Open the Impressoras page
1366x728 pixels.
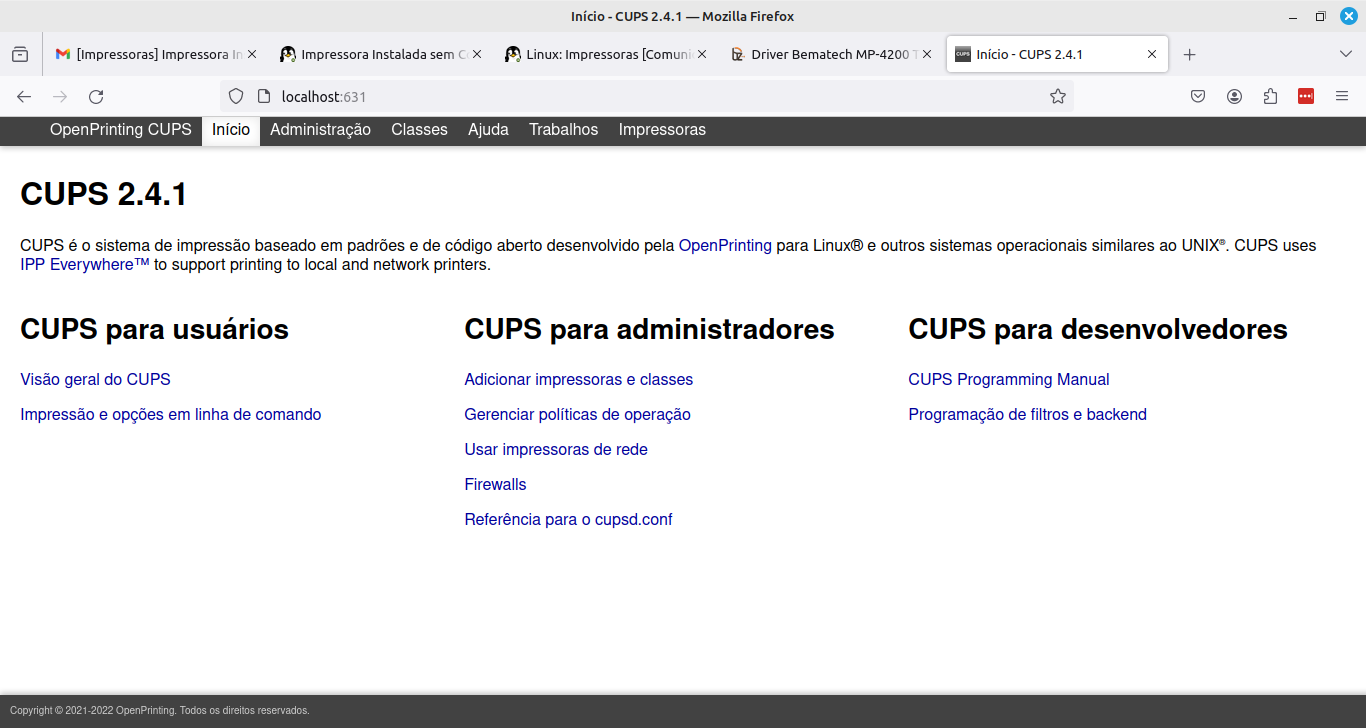click(x=662, y=130)
